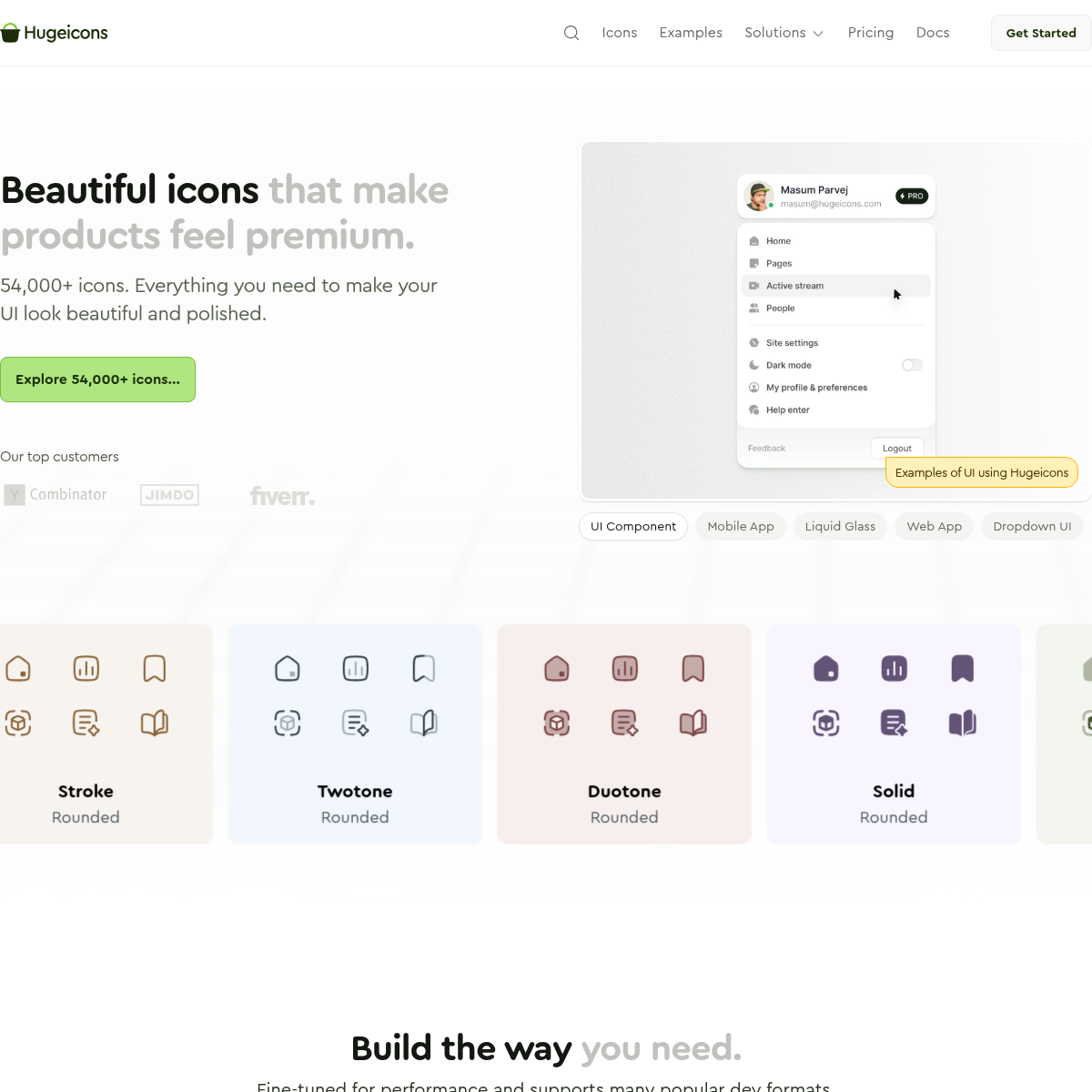
Task: Click the JIMDO customer logo
Action: (170, 495)
